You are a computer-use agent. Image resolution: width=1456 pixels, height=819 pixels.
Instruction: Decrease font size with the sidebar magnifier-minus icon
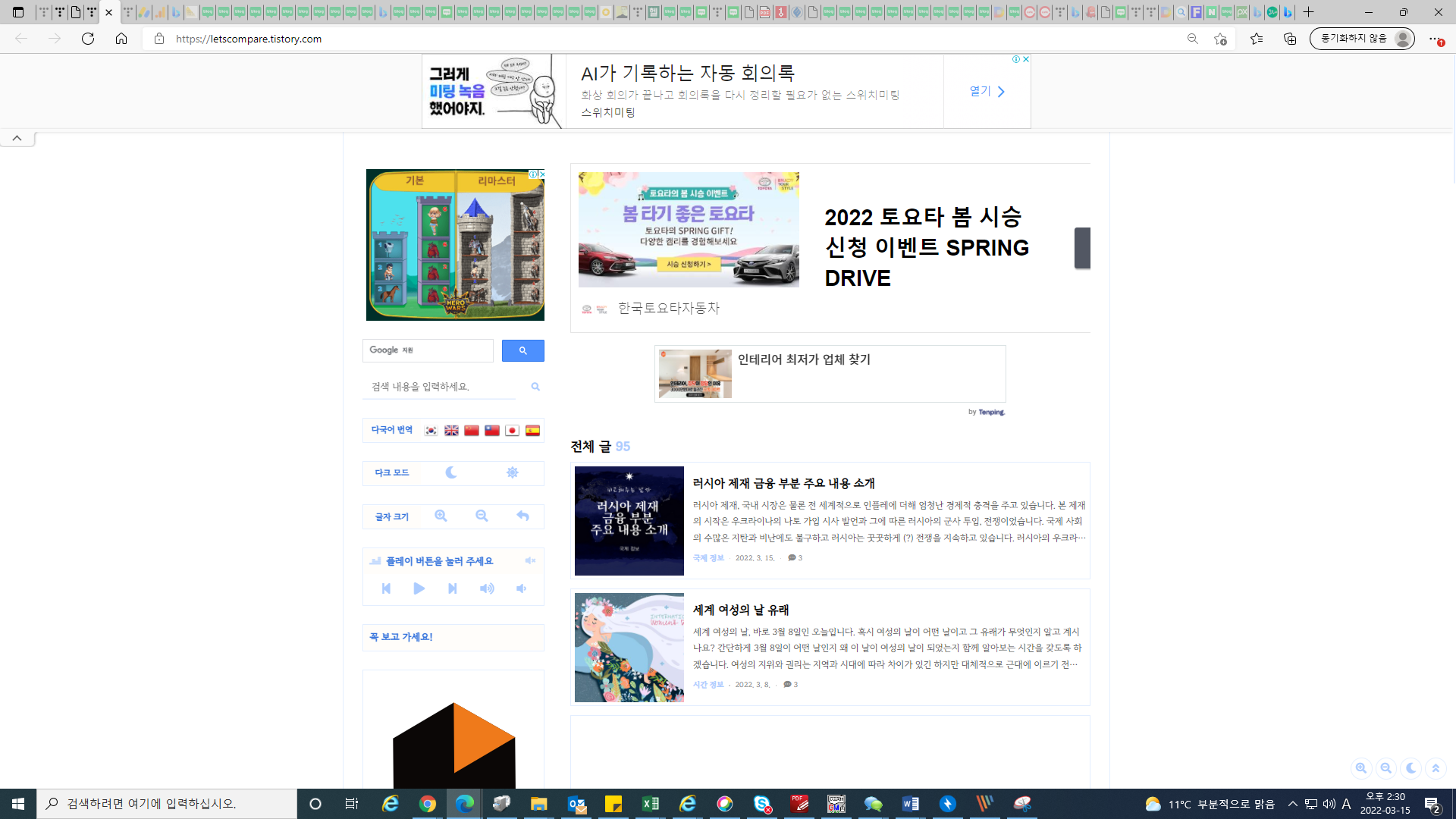click(x=482, y=516)
